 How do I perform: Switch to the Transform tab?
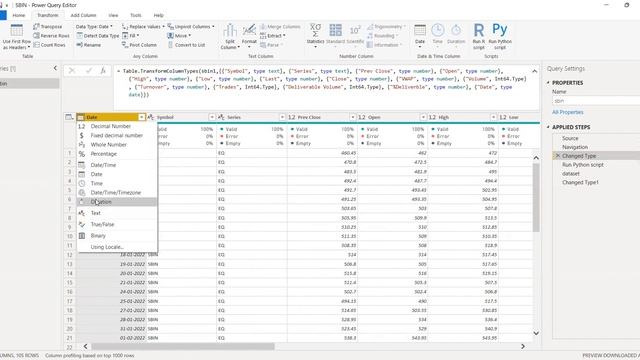click(x=48, y=15)
